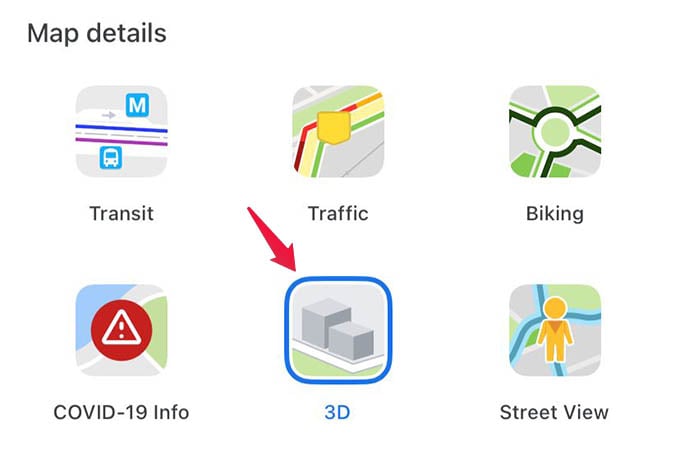Click the yellow route shield in Traffic

click(333, 127)
